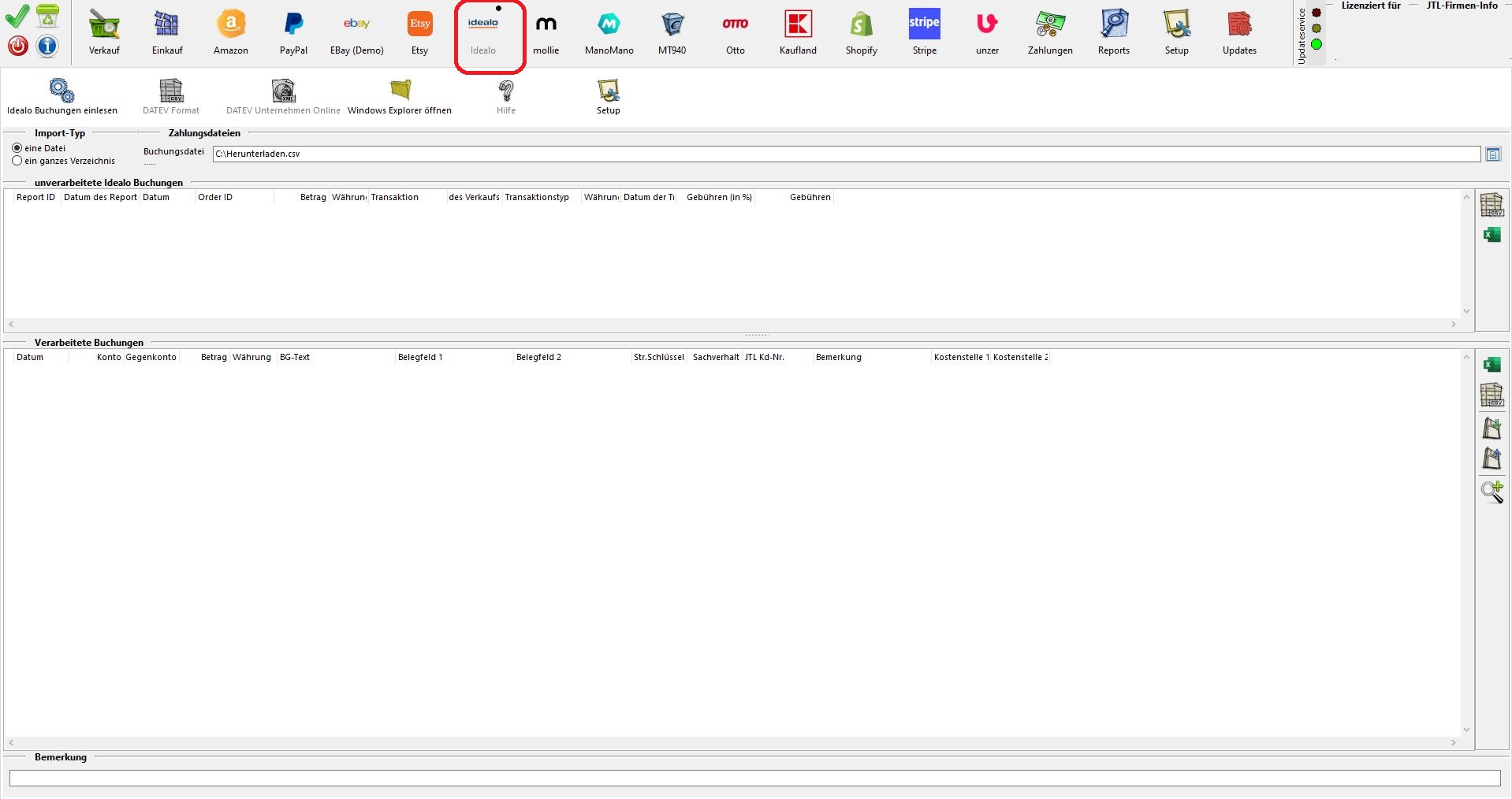Click Idealo Buchungen einlesen gears icon
The height and width of the screenshot is (799, 1512).
tap(61, 91)
